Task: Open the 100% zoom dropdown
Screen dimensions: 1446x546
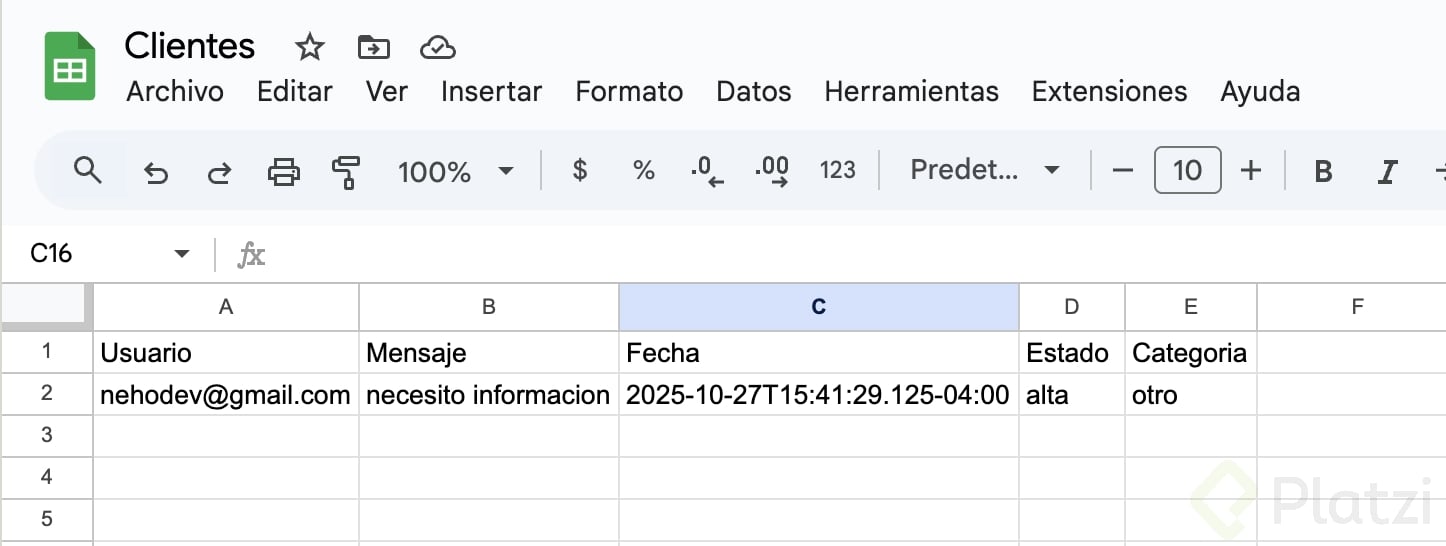Action: (455, 172)
